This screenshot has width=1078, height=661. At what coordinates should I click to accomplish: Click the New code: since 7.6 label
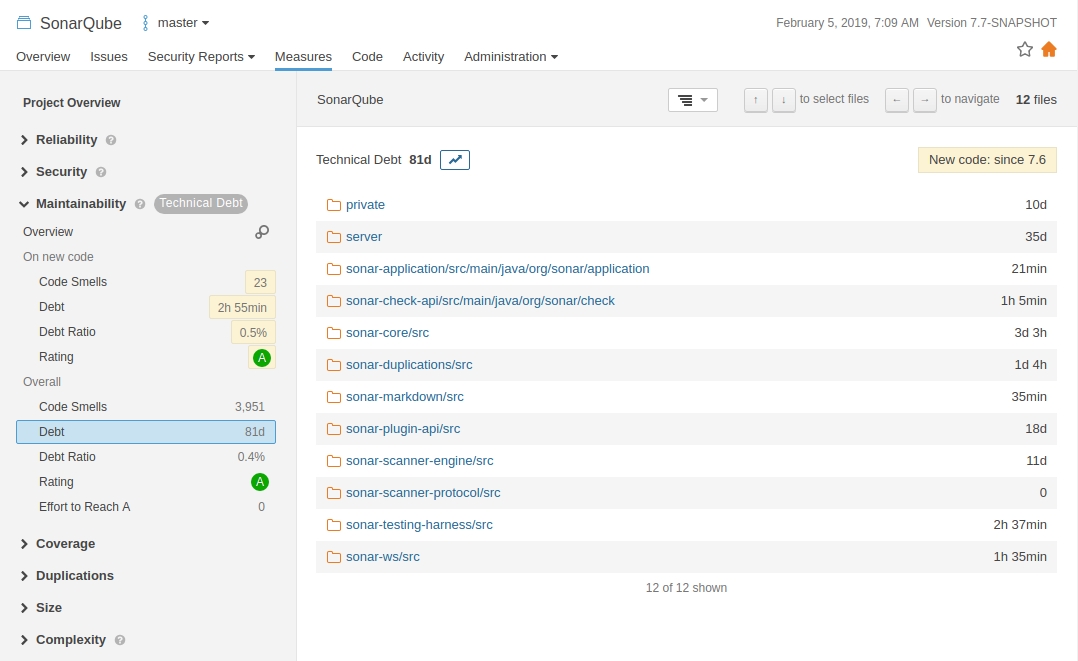point(987,160)
